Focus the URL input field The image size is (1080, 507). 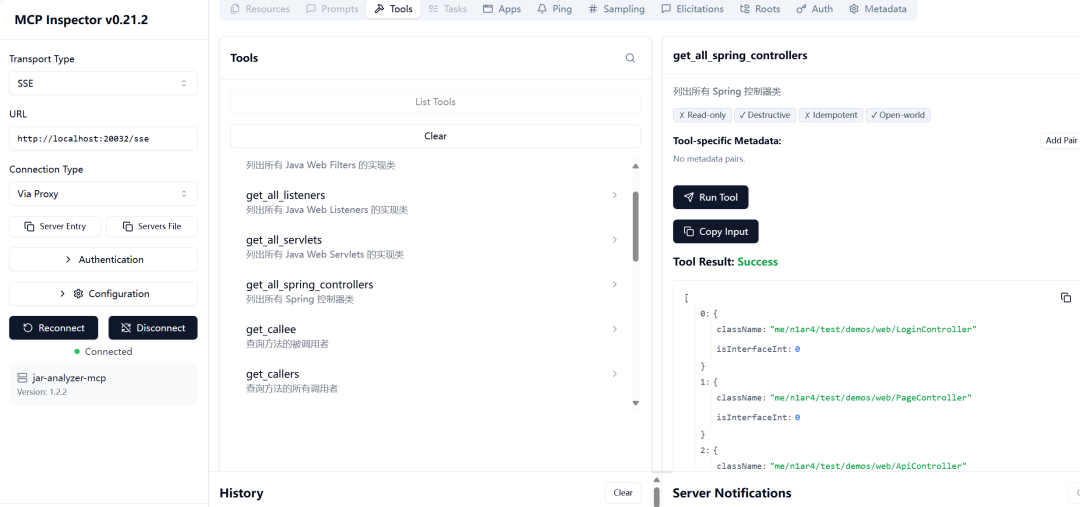pyautogui.click(x=103, y=138)
